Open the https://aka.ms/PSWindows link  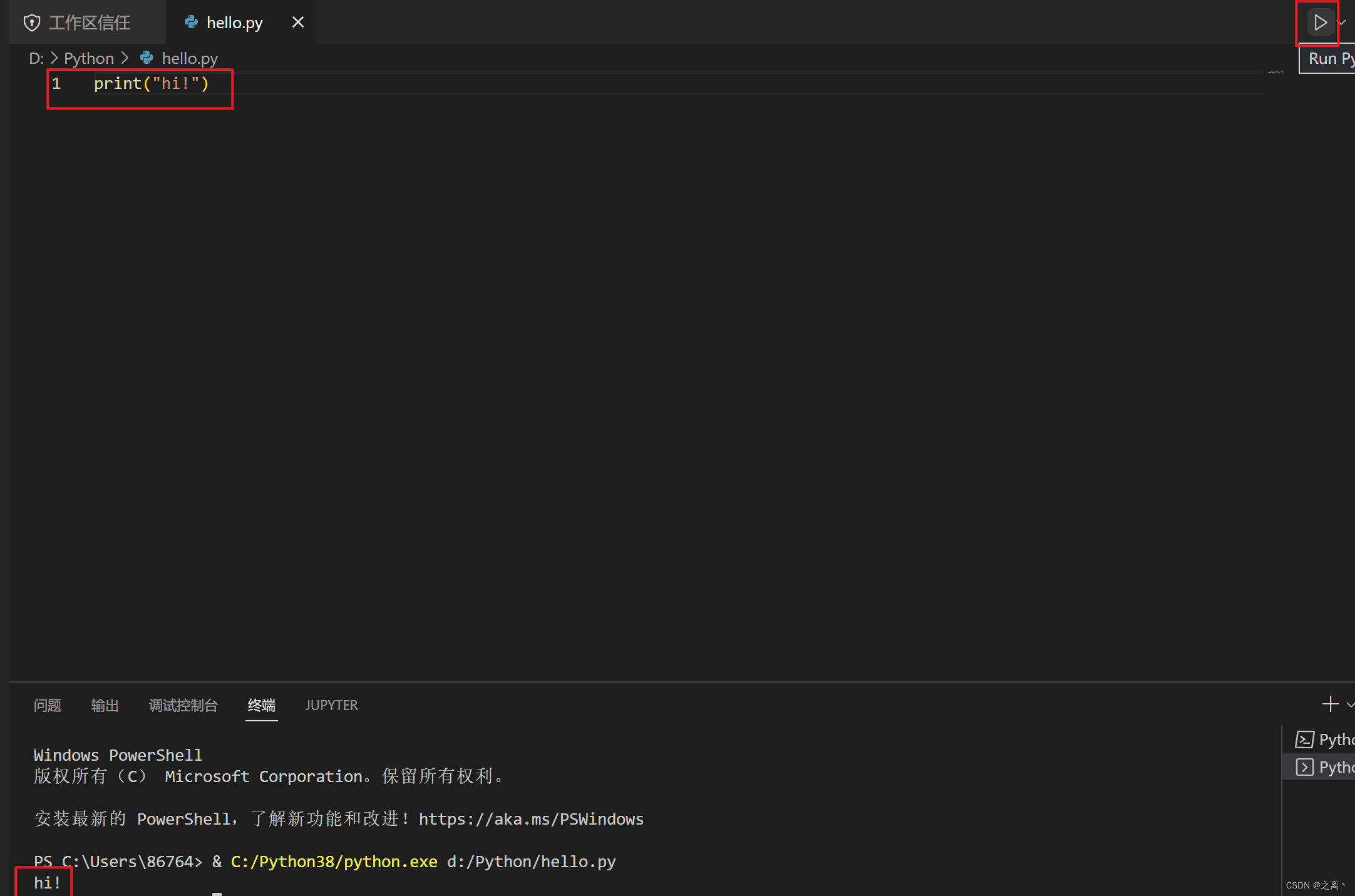coord(531,819)
